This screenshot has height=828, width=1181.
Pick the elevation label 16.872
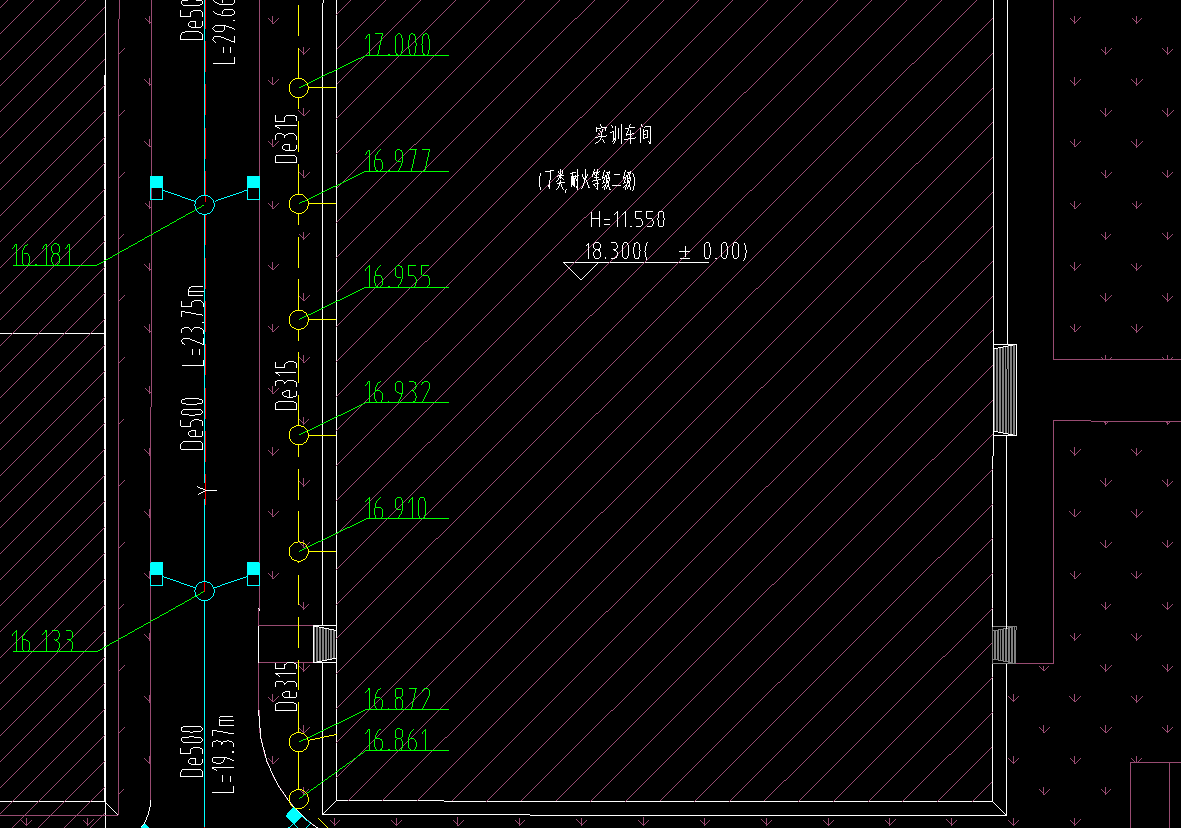pyautogui.click(x=398, y=699)
